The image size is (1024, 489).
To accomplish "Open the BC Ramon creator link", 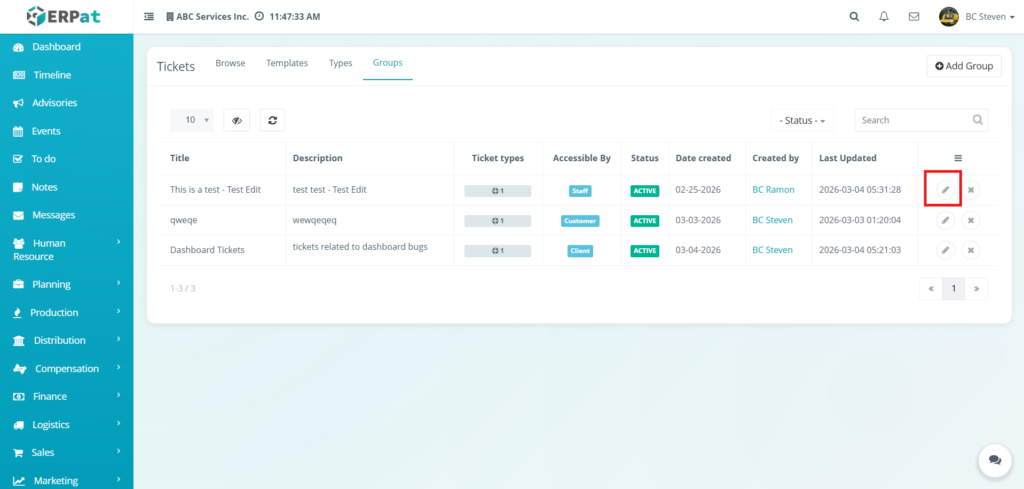I will 773,190.
